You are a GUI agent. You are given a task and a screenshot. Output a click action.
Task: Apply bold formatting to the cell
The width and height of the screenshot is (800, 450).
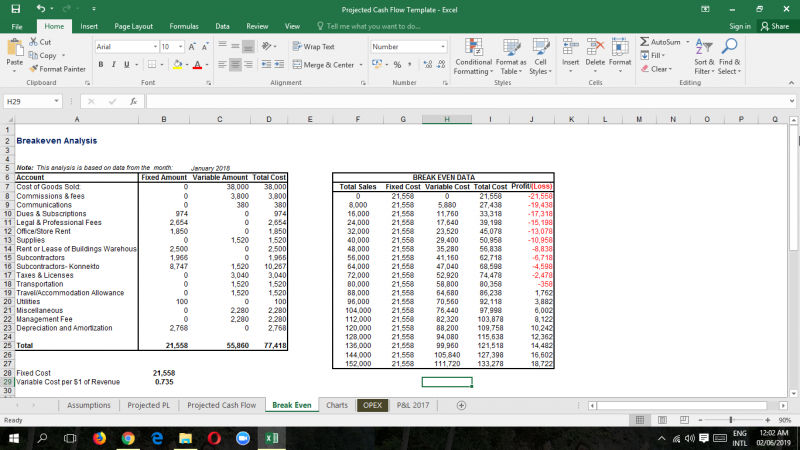pos(101,65)
